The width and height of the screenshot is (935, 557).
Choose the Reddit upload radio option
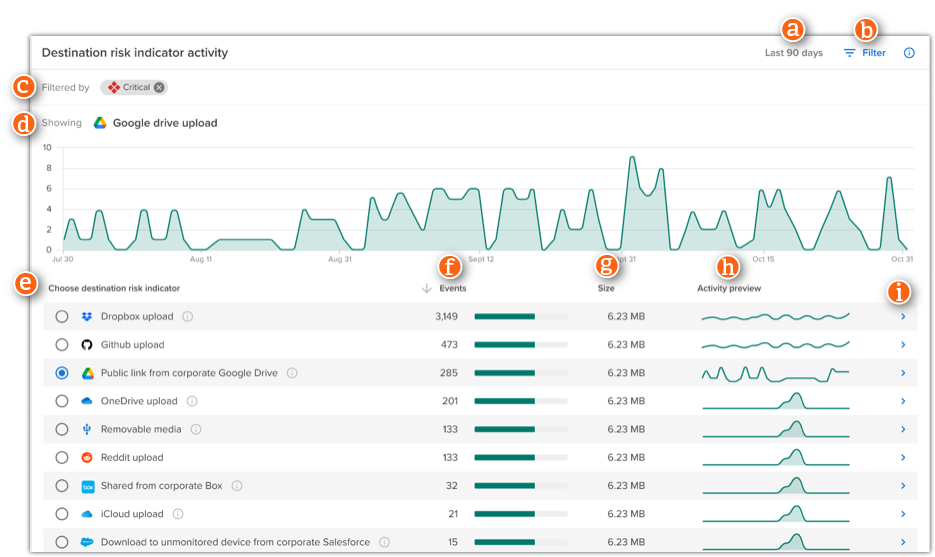[x=62, y=458]
